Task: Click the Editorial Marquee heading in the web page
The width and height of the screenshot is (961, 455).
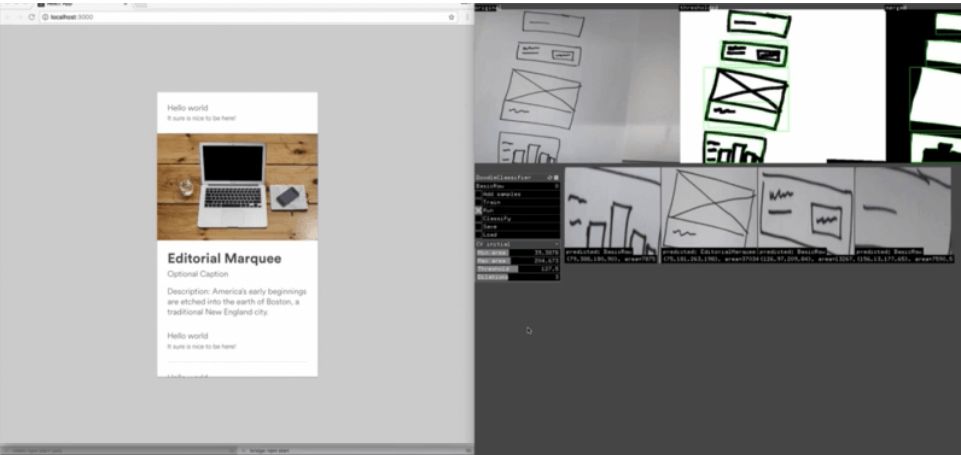Action: [x=224, y=258]
